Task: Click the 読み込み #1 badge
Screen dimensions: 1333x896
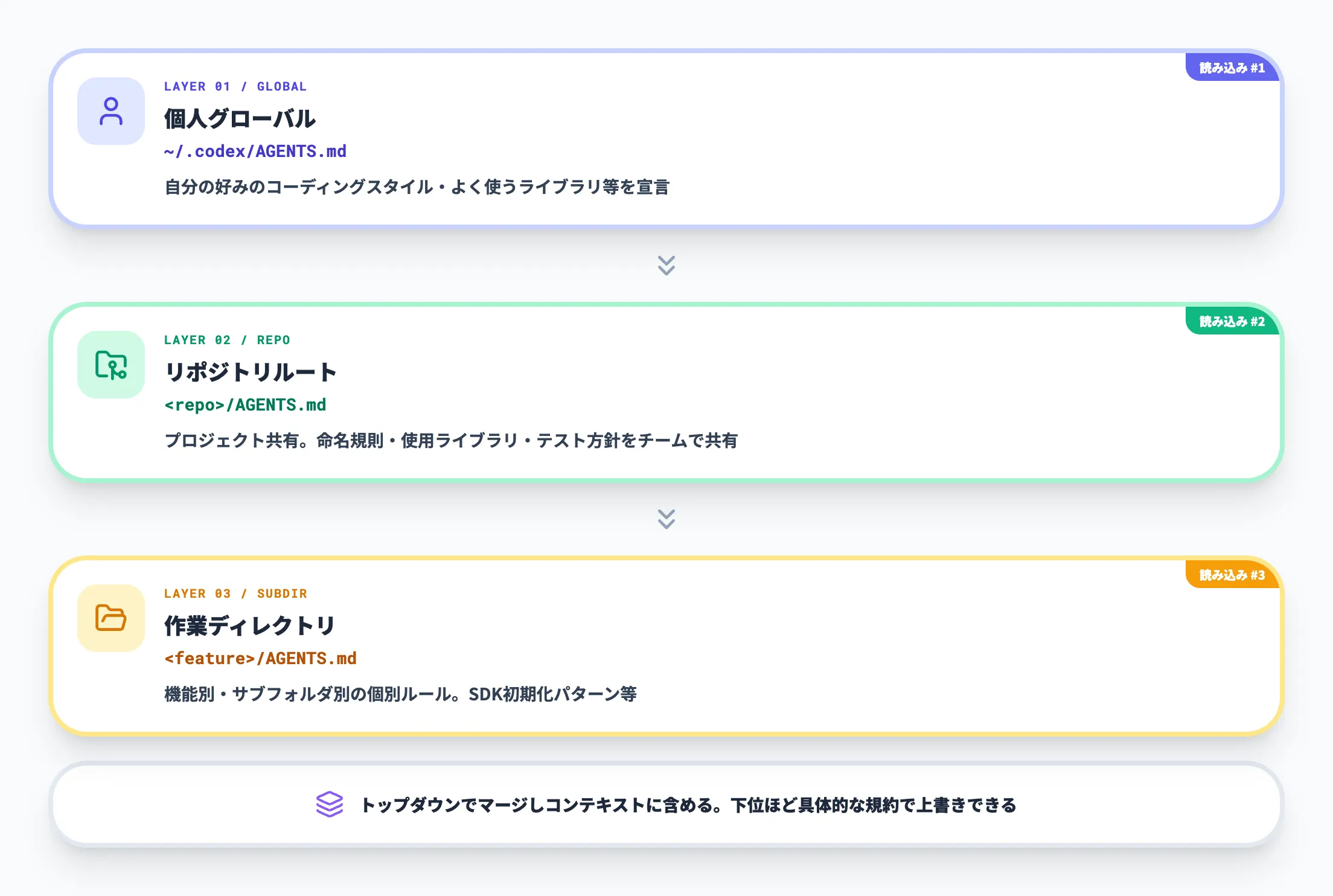Action: click(1232, 68)
